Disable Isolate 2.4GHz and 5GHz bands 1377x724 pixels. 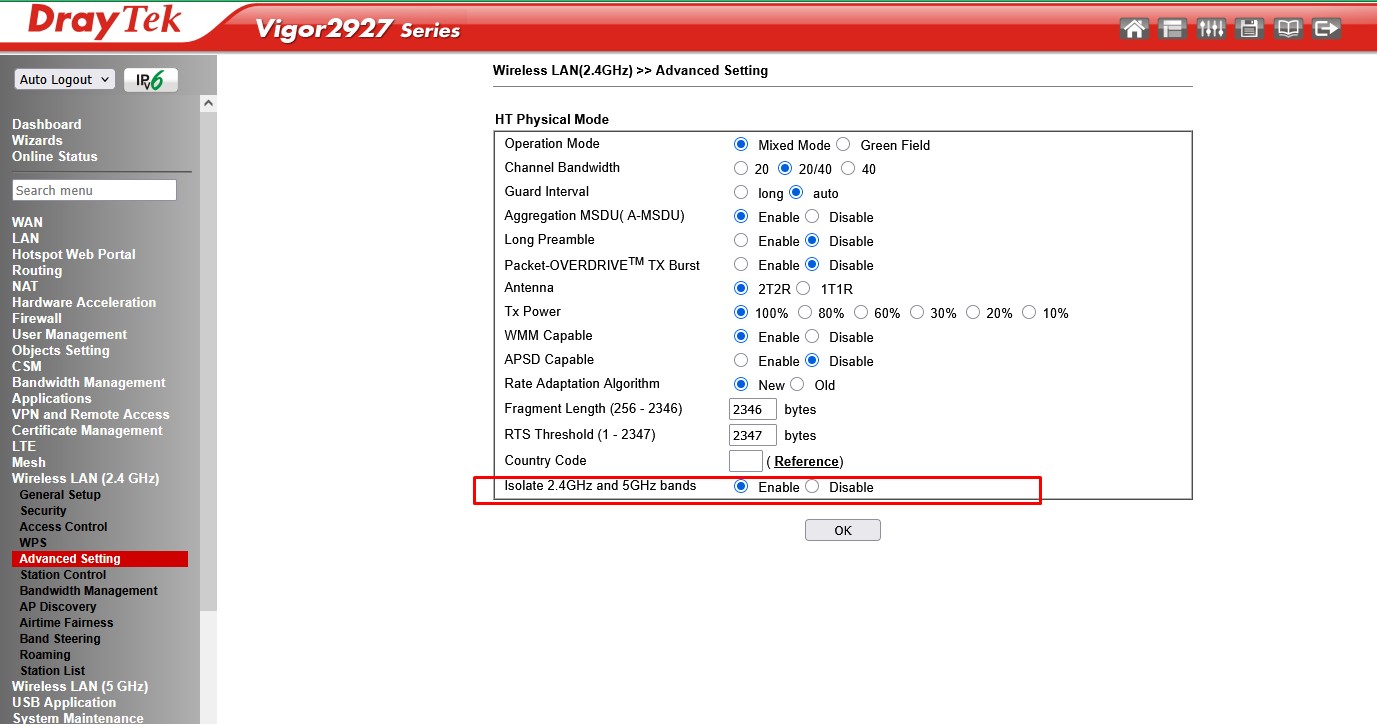[812, 487]
